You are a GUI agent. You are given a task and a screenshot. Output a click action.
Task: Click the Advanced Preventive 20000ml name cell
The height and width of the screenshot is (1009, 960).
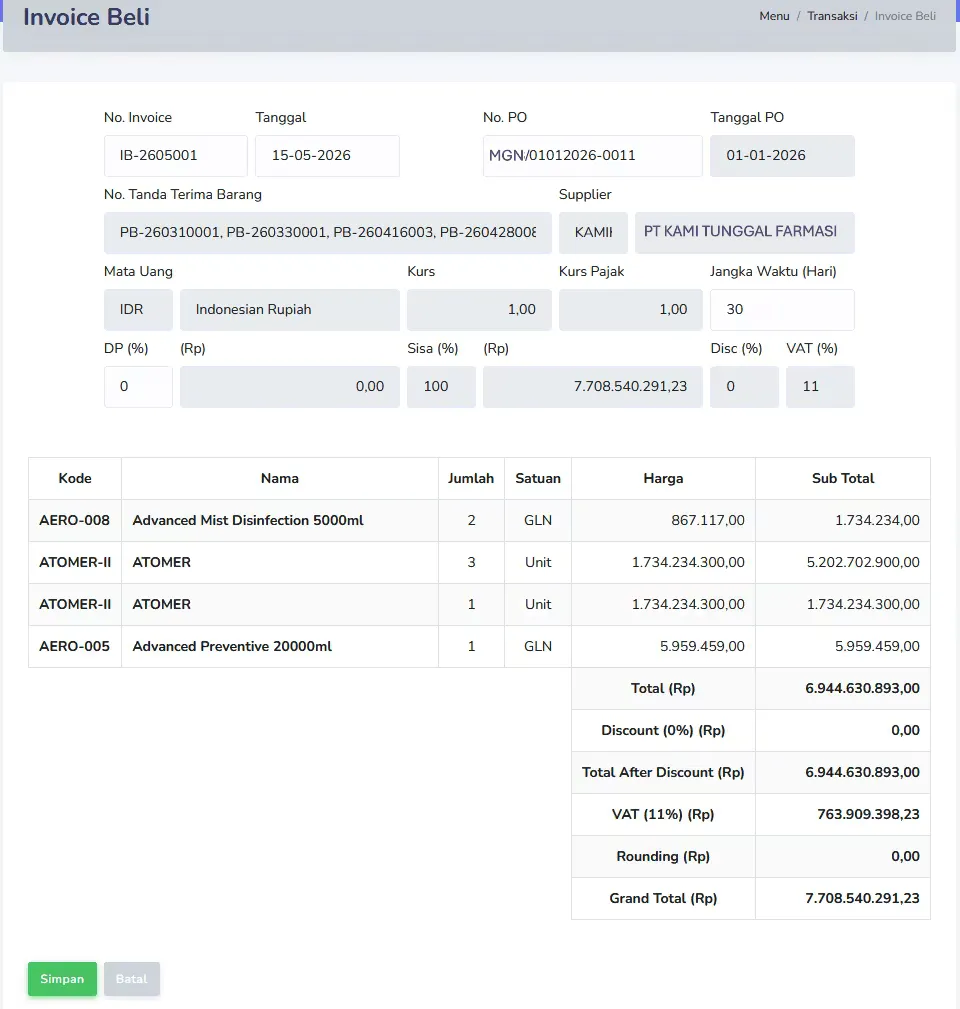[280, 646]
